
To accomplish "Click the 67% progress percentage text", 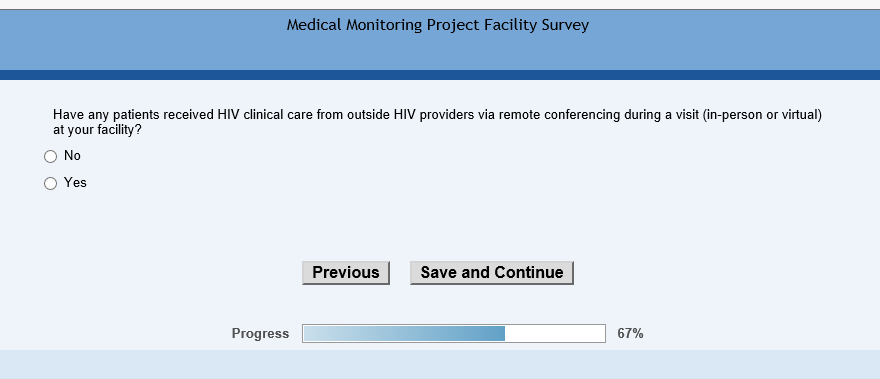I will [x=630, y=334].
